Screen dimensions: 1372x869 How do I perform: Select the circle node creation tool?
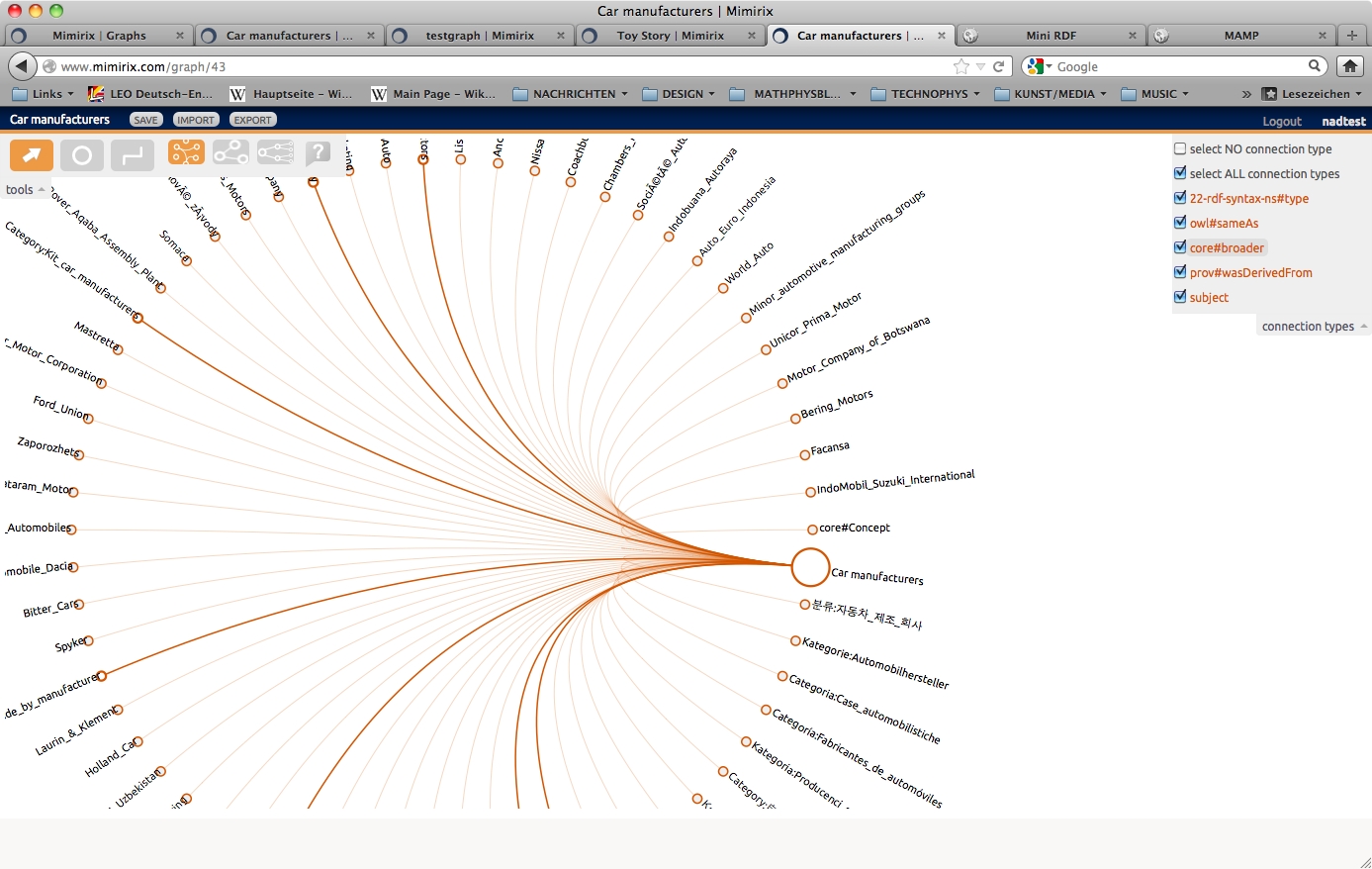82,155
